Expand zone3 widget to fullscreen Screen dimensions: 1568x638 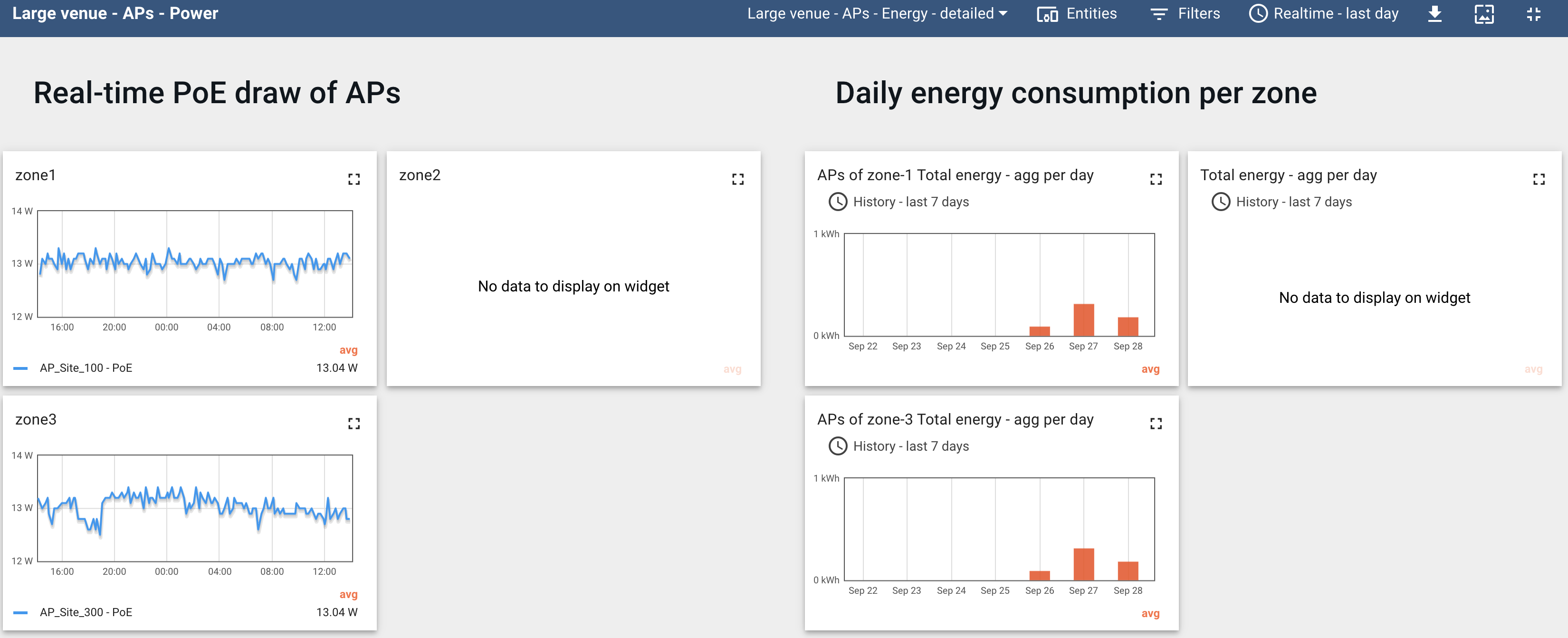[354, 423]
